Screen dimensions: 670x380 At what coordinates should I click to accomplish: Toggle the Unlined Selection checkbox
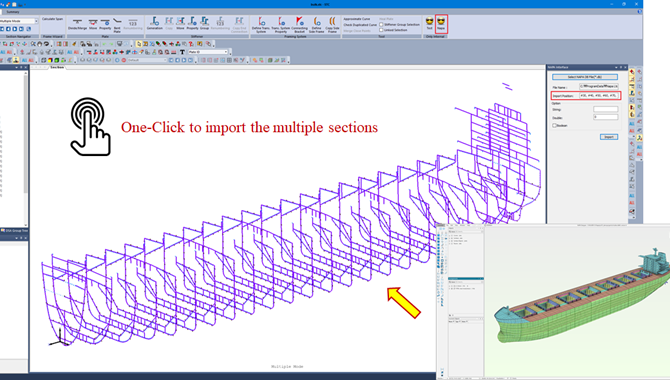pos(381,30)
